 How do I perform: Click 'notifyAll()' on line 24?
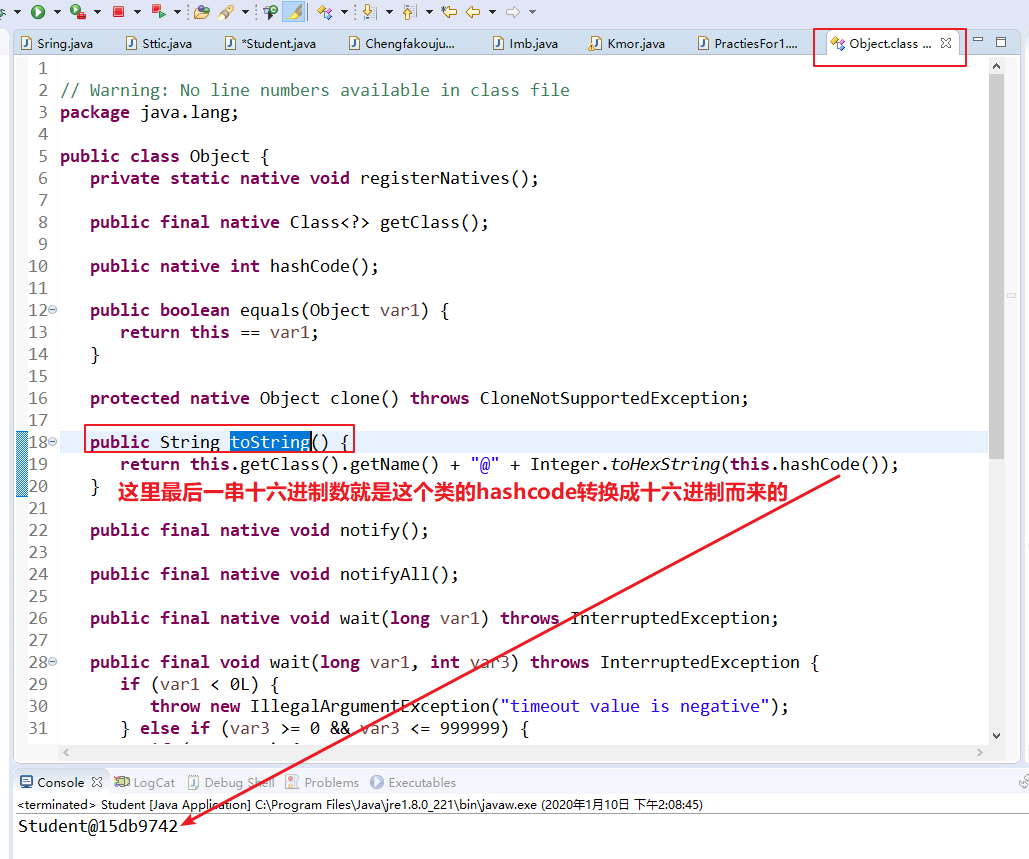click(x=399, y=574)
